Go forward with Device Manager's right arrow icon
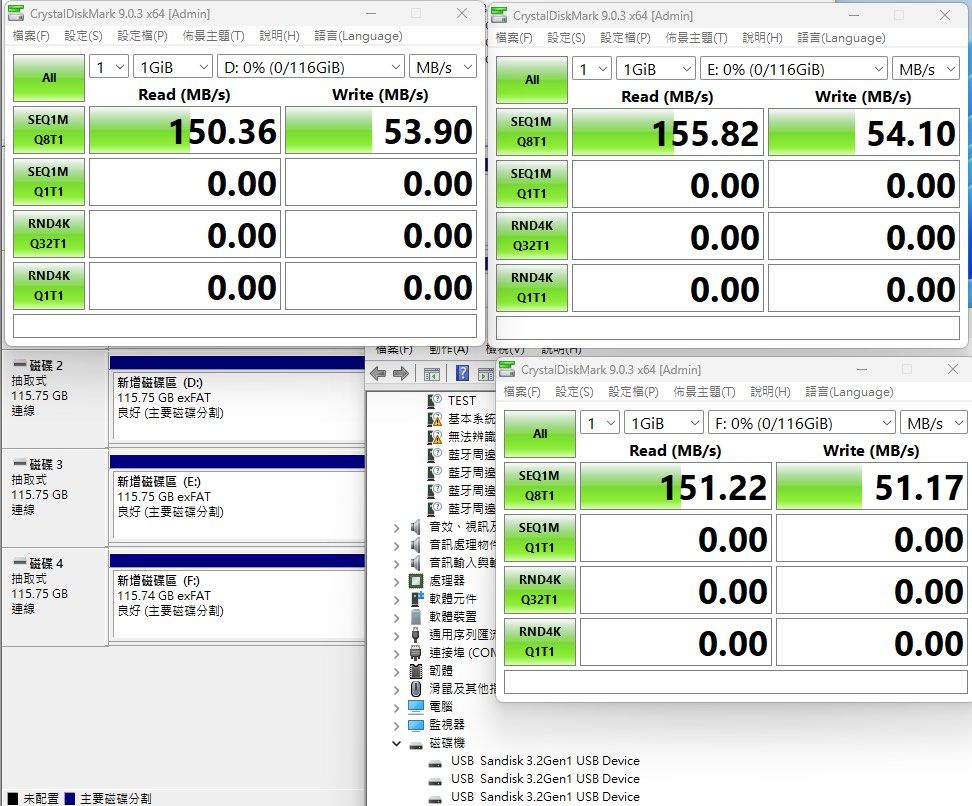 pos(401,373)
